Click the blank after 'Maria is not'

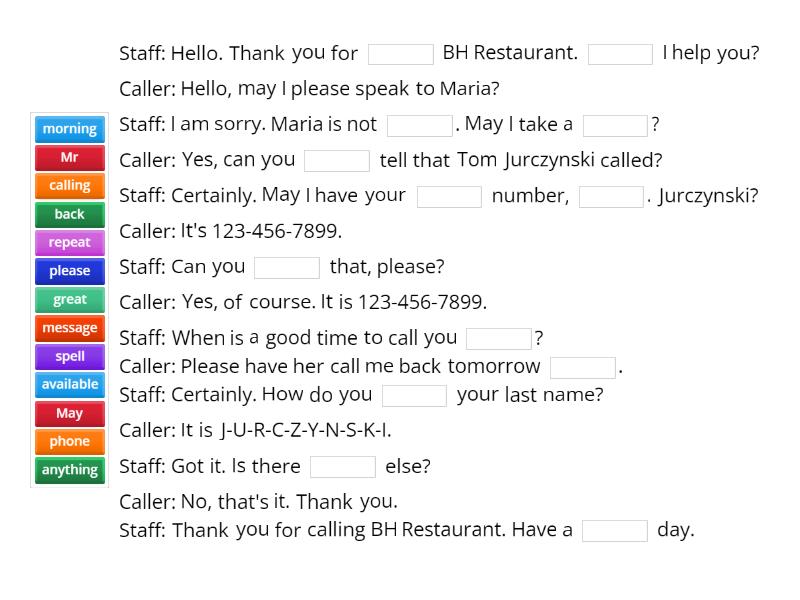click(420, 125)
